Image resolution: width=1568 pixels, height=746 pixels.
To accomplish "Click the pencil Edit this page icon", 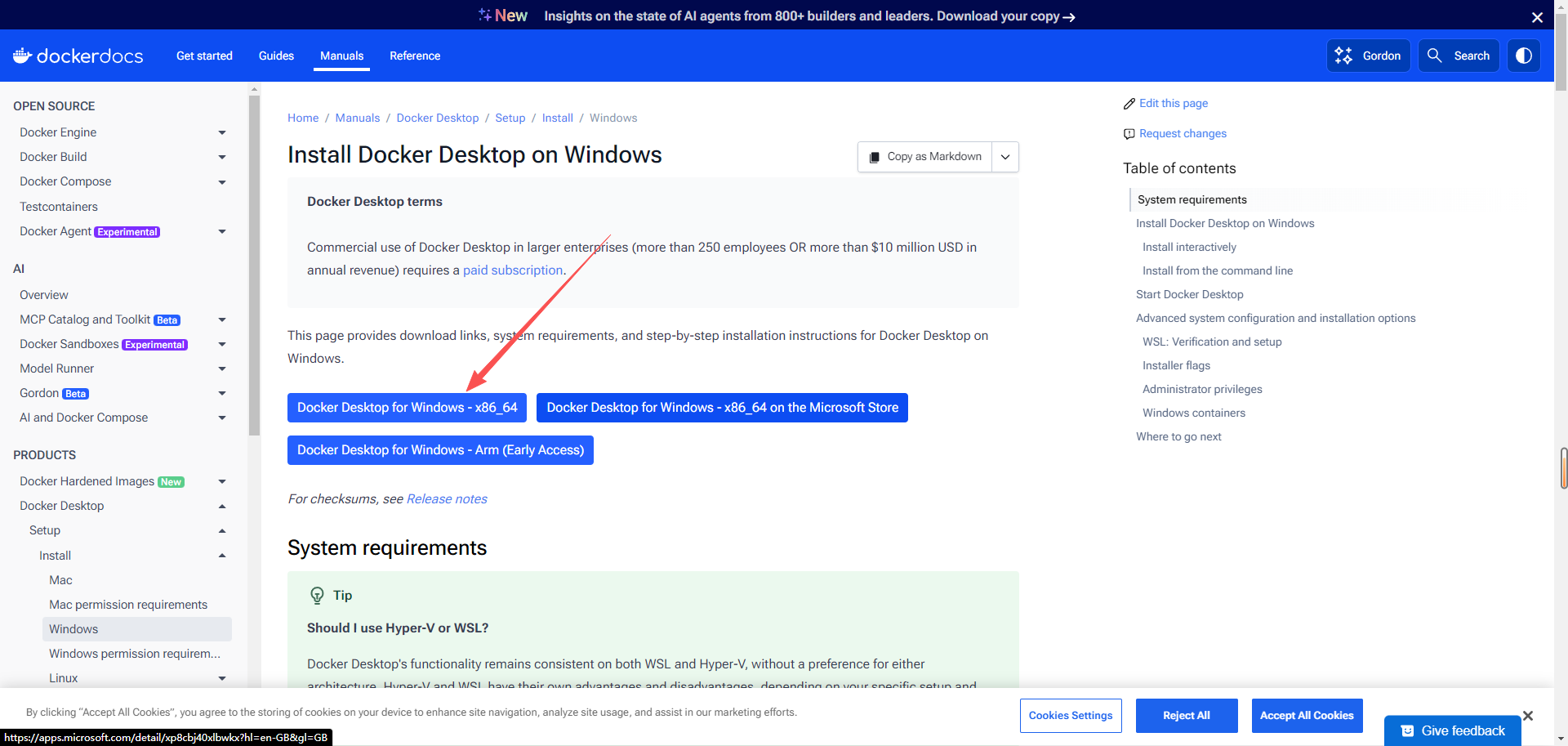I will [1129, 104].
